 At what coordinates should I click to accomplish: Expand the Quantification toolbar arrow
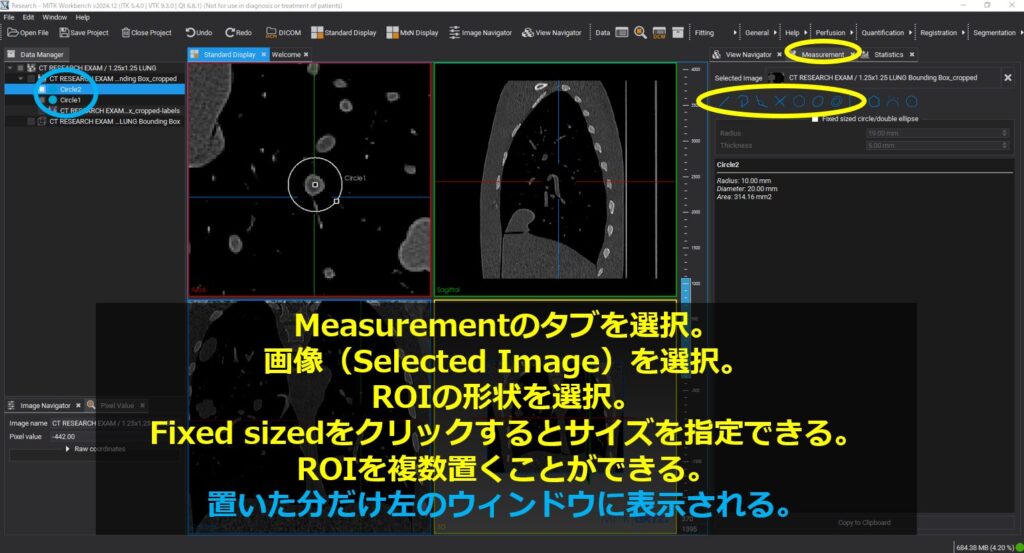[x=910, y=32]
